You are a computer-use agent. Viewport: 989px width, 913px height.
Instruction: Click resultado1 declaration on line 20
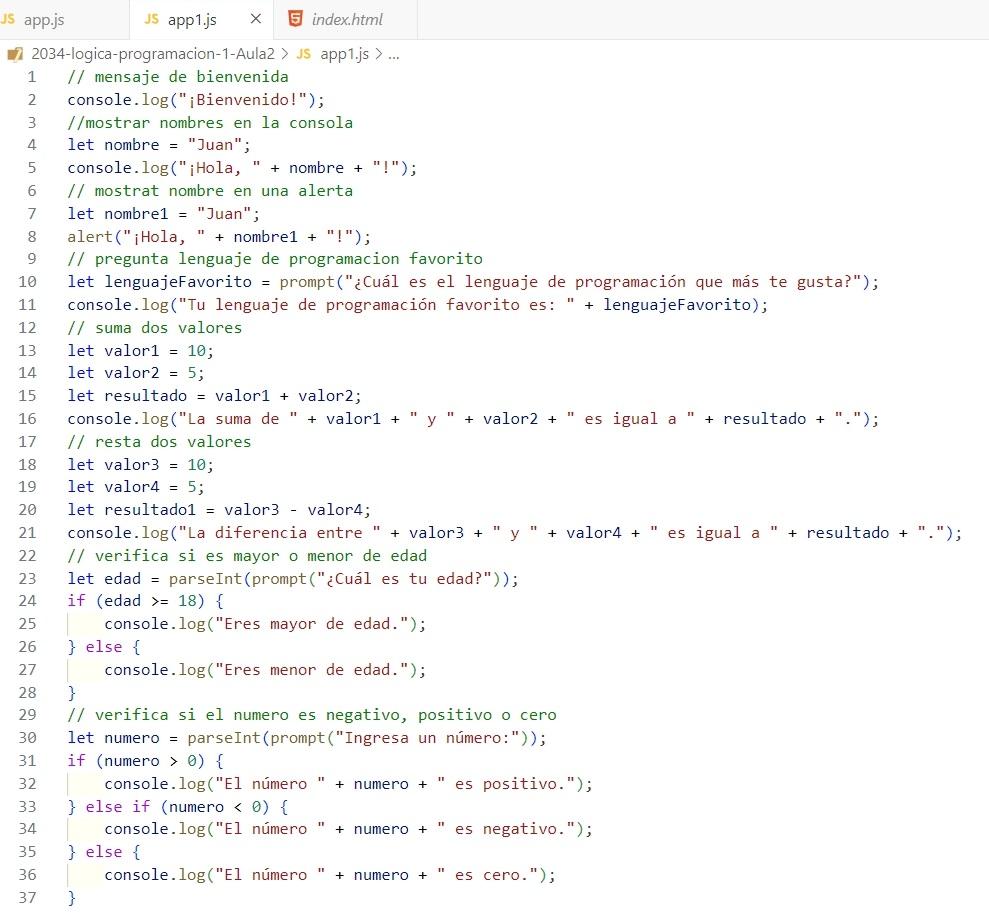pos(150,509)
